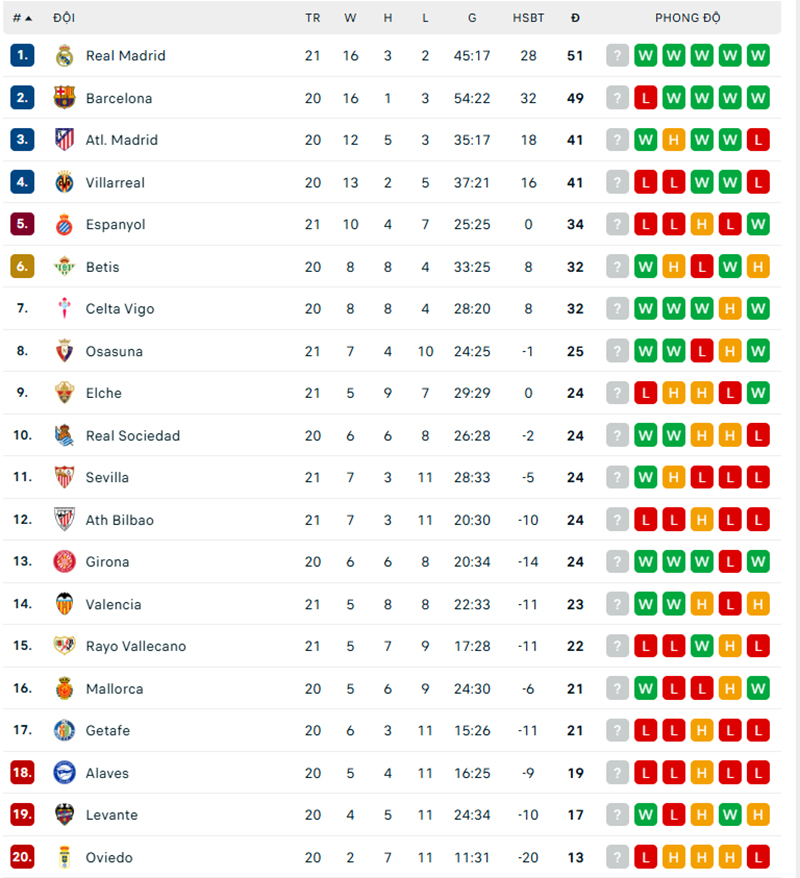Screen dimensions: 800x878
Task: Sort table by rank using # arrow
Action: [x=22, y=18]
